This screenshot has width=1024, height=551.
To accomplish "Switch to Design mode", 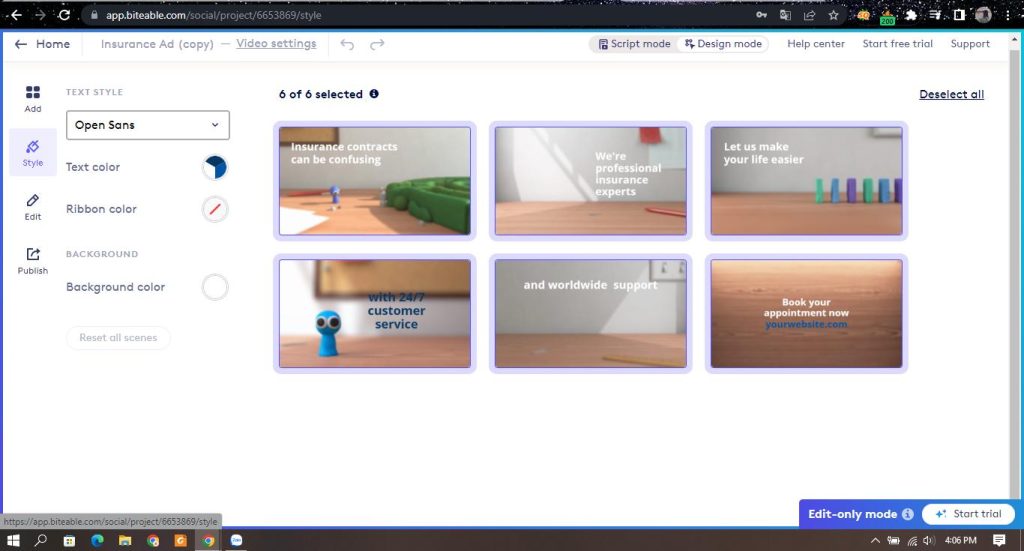I will tap(723, 44).
